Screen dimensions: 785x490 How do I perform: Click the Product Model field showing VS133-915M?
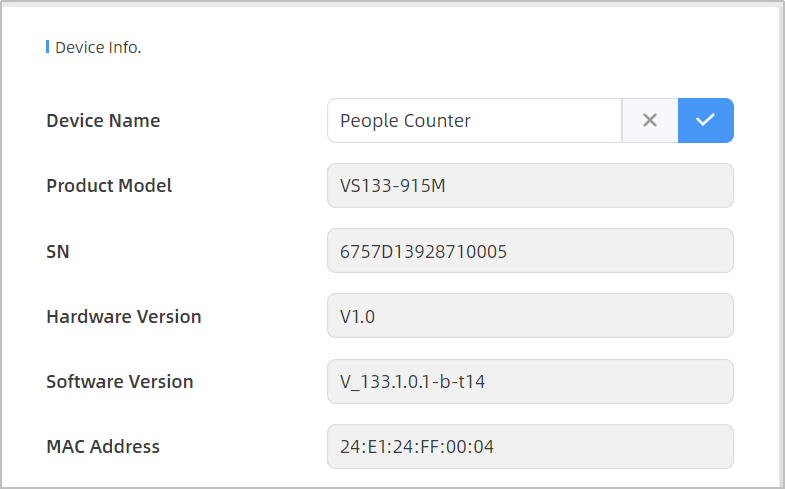[x=530, y=186]
